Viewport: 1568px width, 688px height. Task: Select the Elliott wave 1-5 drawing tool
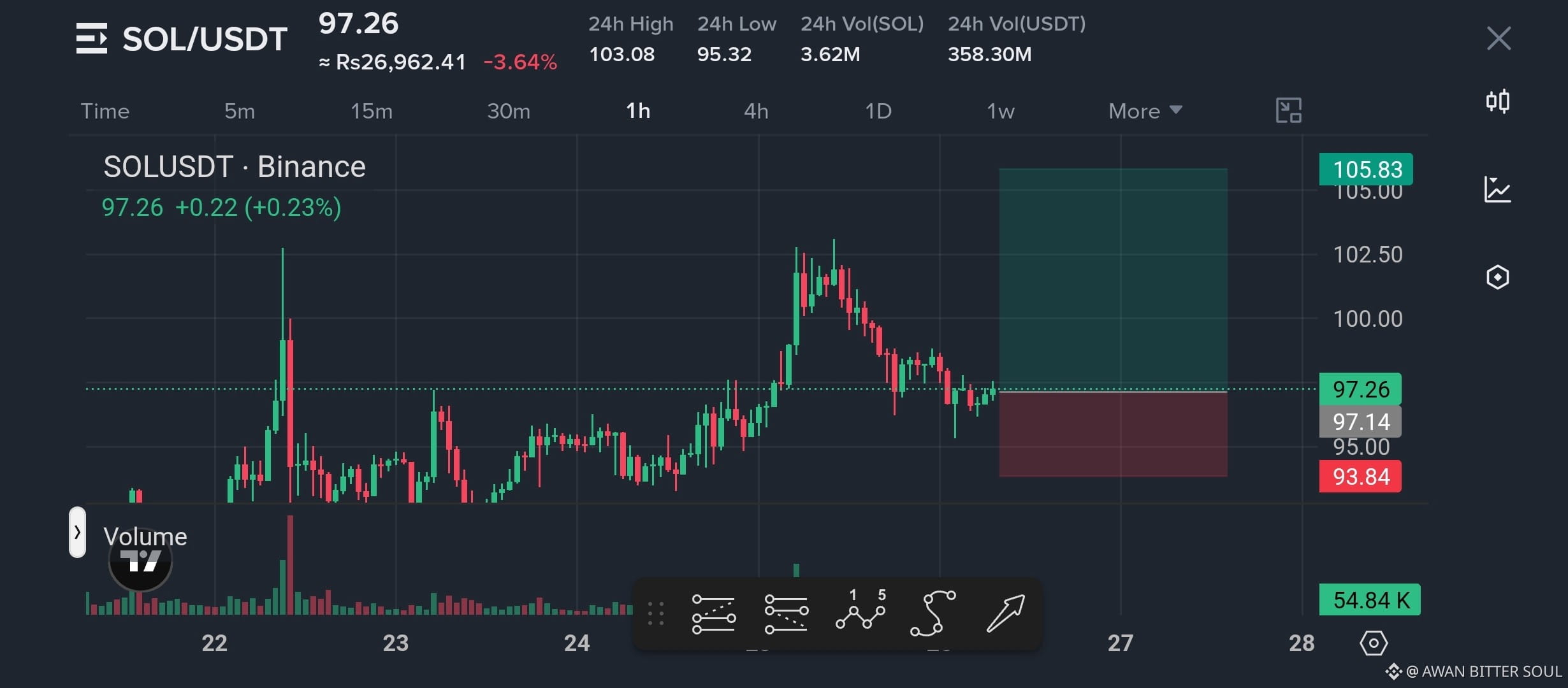[860, 610]
